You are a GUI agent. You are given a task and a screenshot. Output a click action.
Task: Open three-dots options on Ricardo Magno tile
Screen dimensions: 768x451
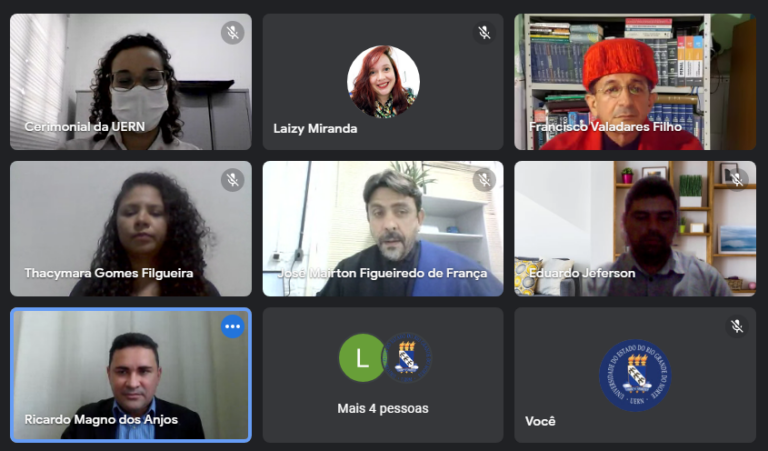coord(233,326)
